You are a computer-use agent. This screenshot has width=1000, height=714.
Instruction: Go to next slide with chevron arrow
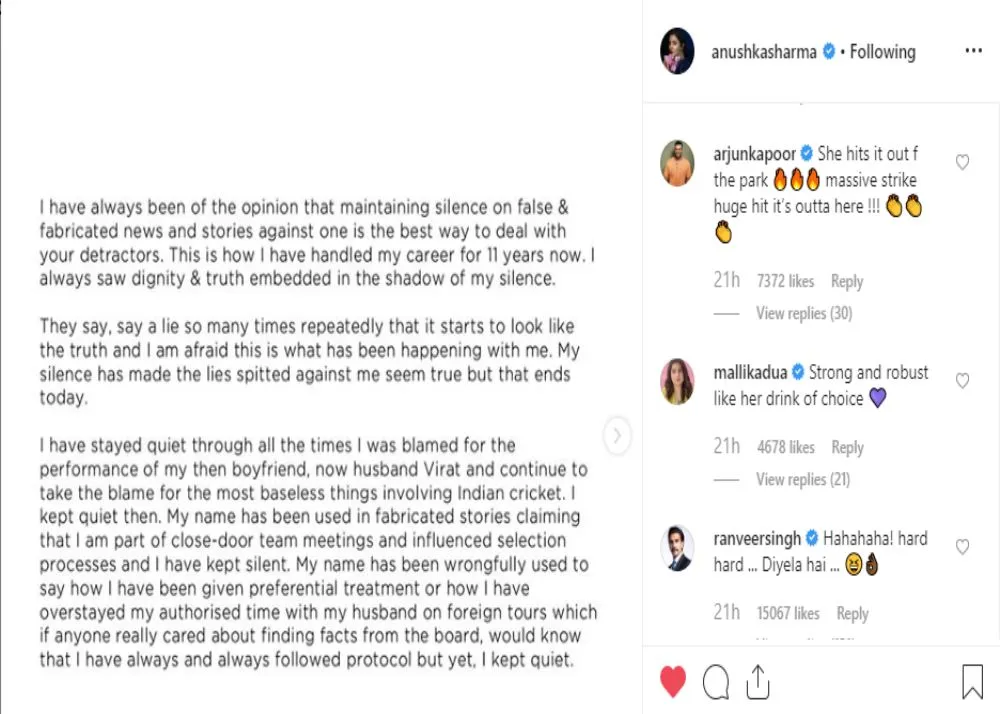[x=618, y=435]
